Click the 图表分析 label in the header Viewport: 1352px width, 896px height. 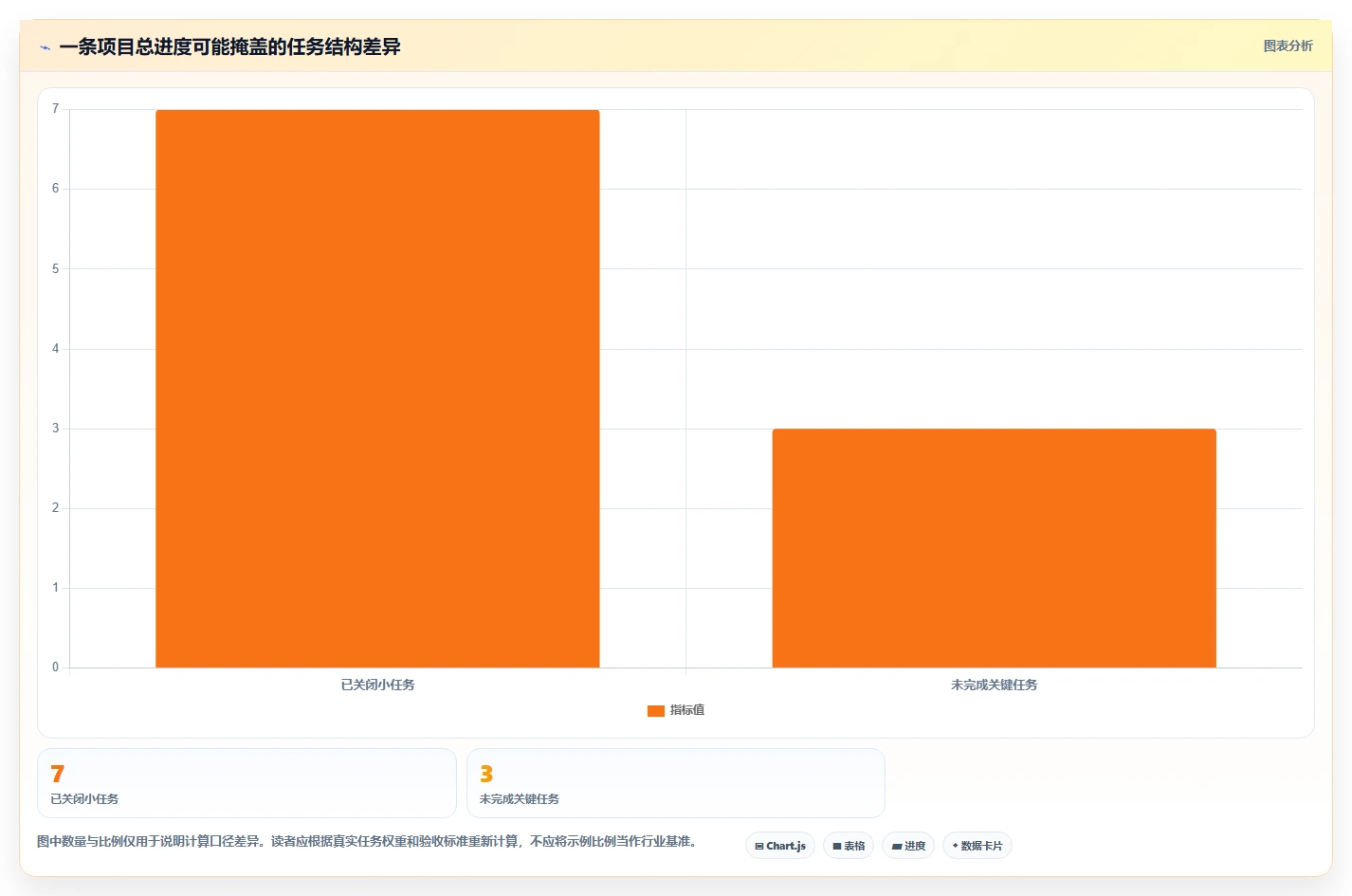click(x=1288, y=46)
